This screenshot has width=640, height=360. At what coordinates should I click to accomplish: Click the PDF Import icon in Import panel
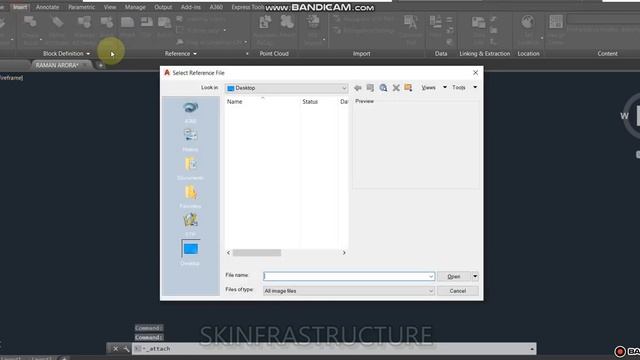tap(313, 22)
